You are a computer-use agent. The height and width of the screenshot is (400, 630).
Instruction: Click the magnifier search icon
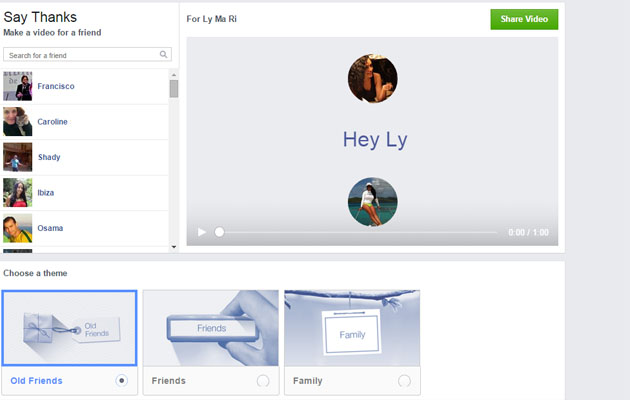click(x=163, y=54)
